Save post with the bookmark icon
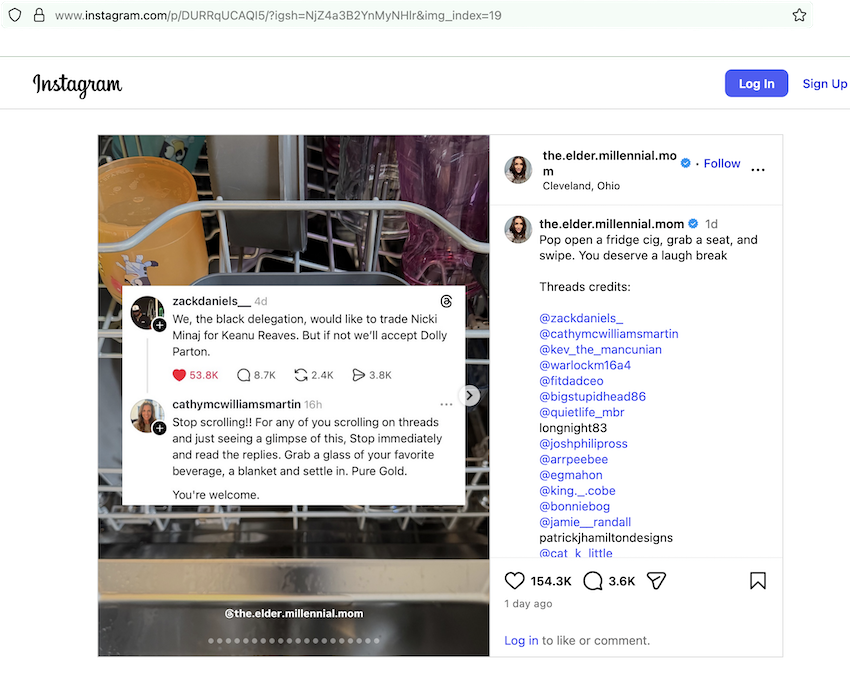This screenshot has width=850, height=677. click(758, 581)
